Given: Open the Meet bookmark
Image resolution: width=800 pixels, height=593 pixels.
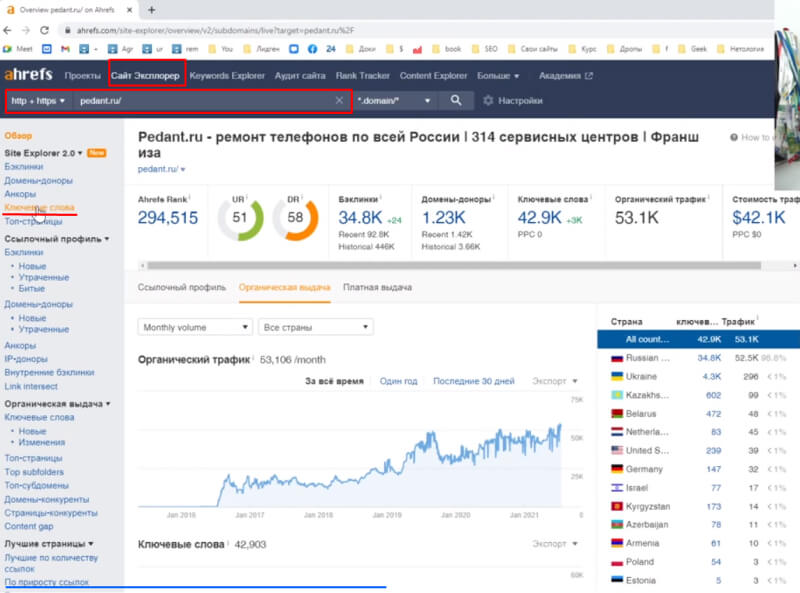Looking at the screenshot, I should coord(18,49).
